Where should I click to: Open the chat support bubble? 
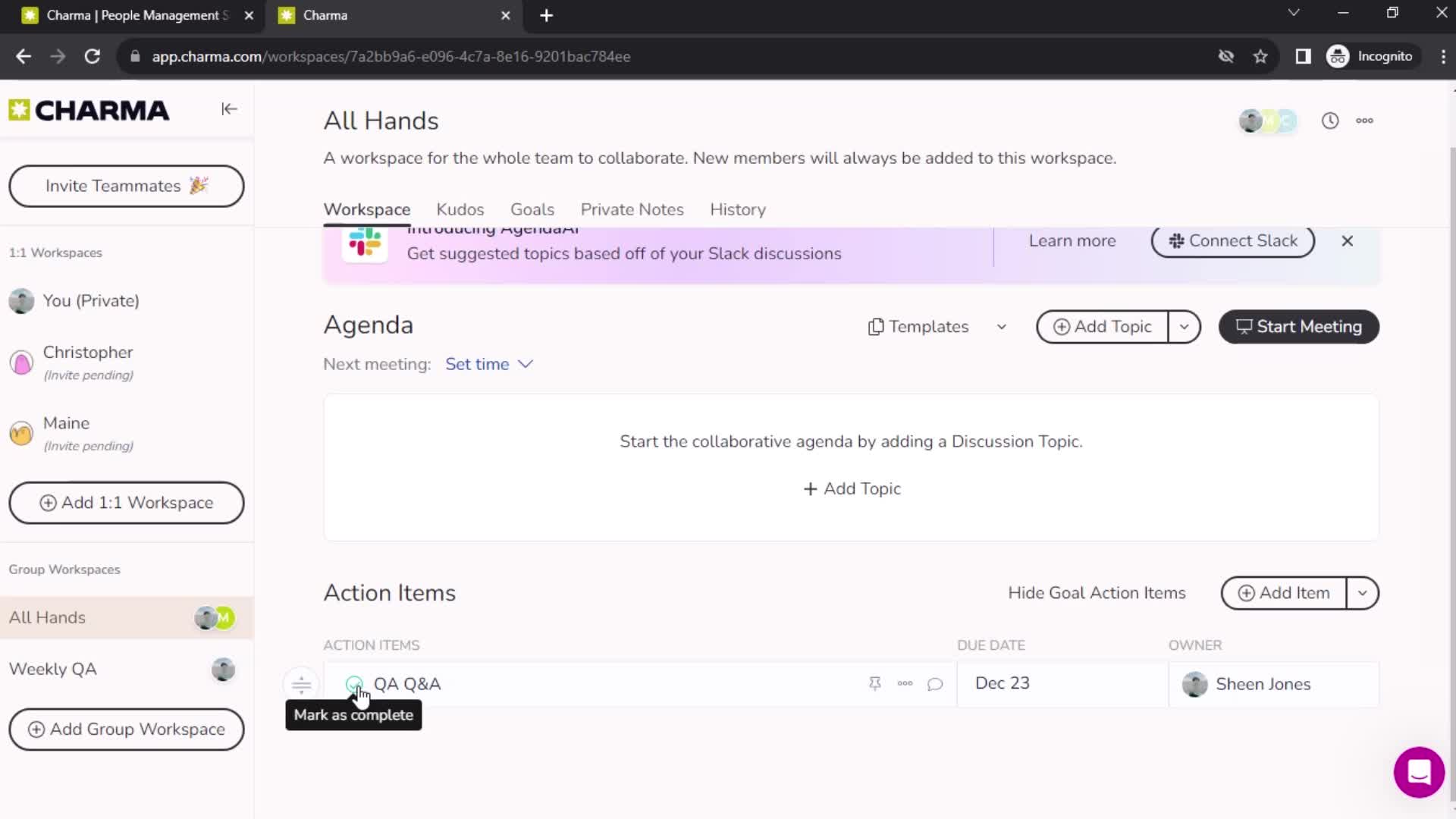coord(1419,772)
